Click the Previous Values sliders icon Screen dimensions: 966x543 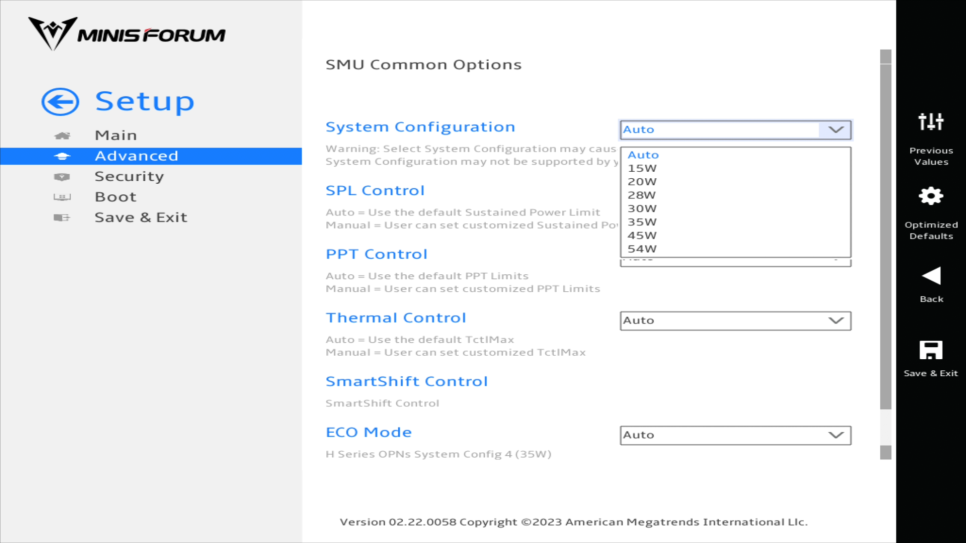(930, 122)
